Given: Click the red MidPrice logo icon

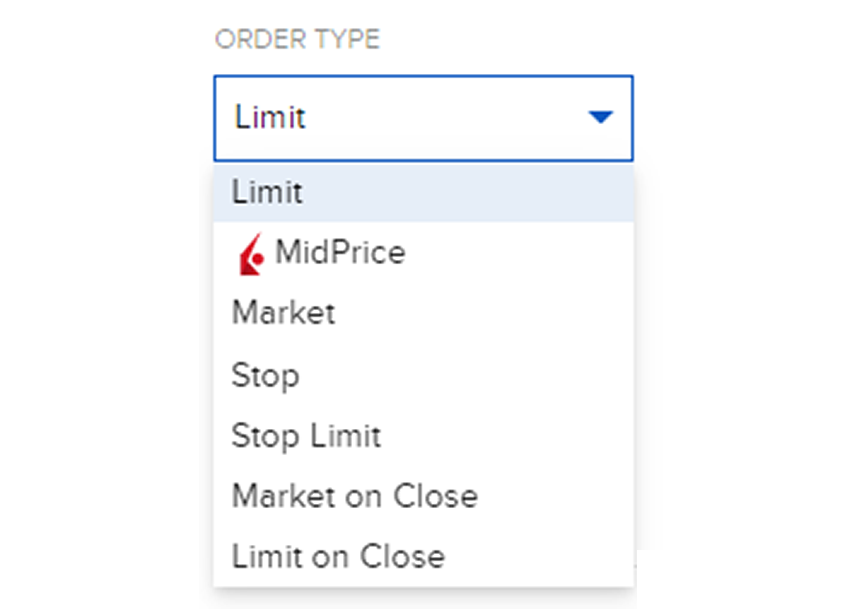Looking at the screenshot, I should click(250, 254).
